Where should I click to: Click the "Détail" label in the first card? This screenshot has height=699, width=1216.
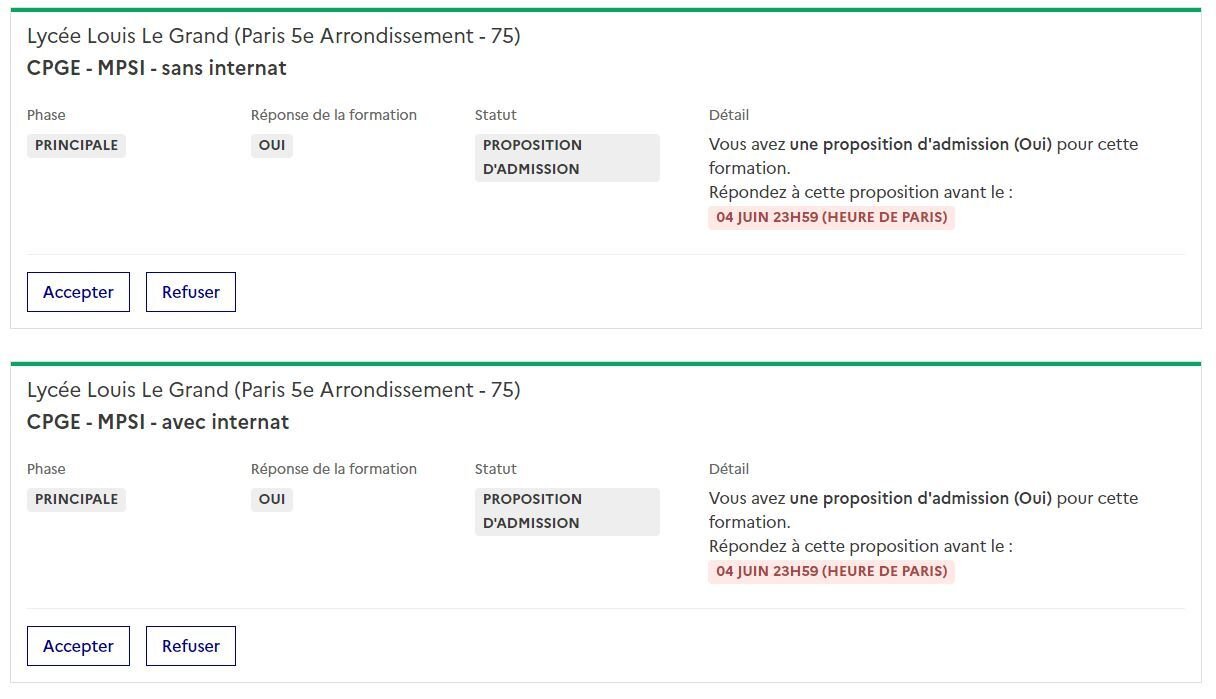click(728, 115)
